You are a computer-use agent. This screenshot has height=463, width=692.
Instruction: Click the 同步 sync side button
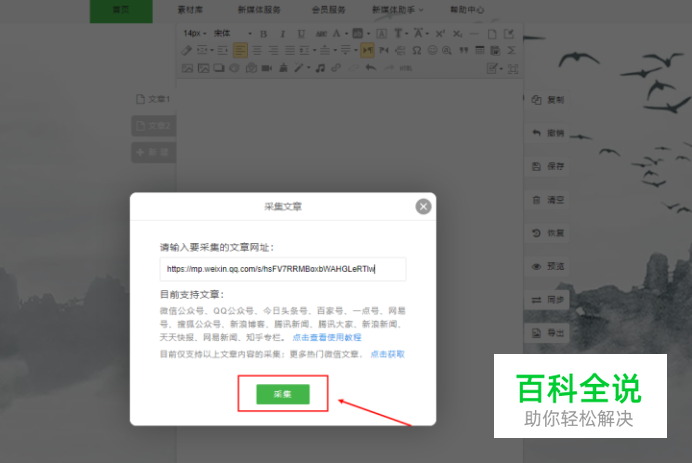tap(547, 300)
